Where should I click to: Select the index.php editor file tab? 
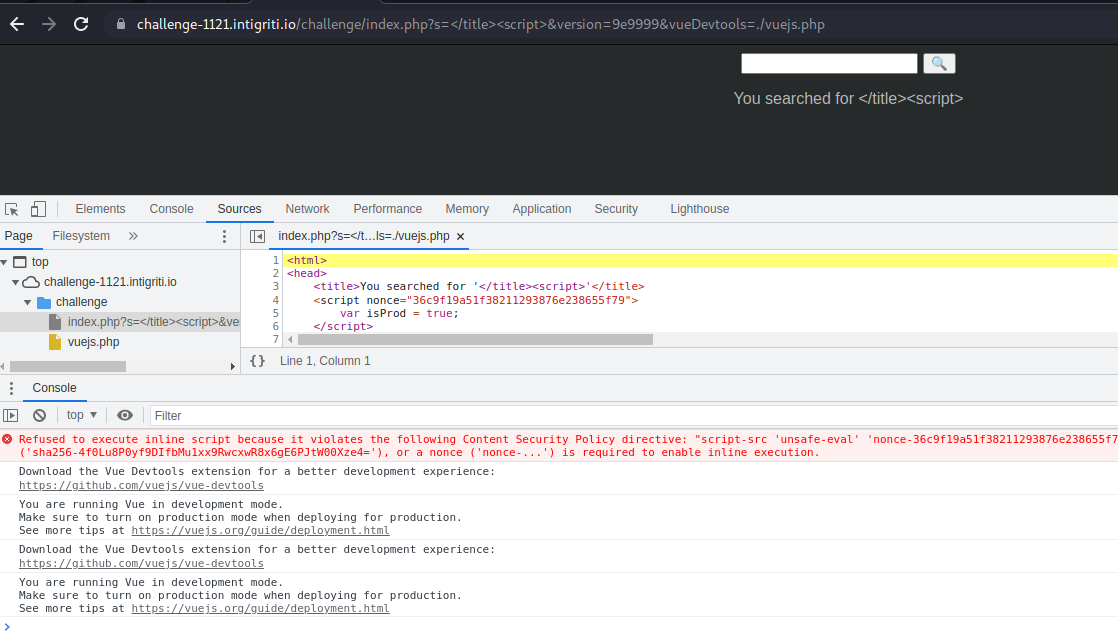(364, 236)
